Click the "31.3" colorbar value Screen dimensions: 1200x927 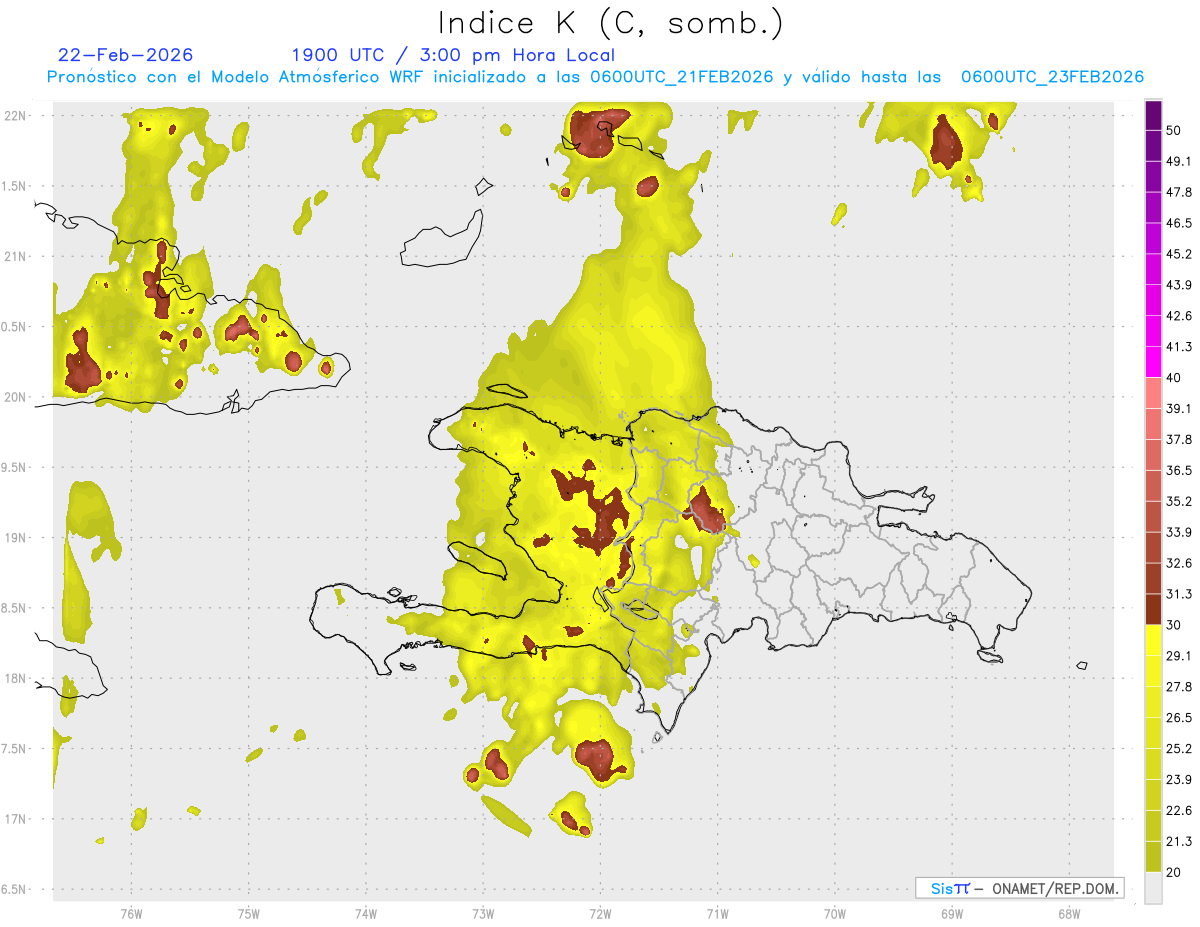(x=1181, y=594)
